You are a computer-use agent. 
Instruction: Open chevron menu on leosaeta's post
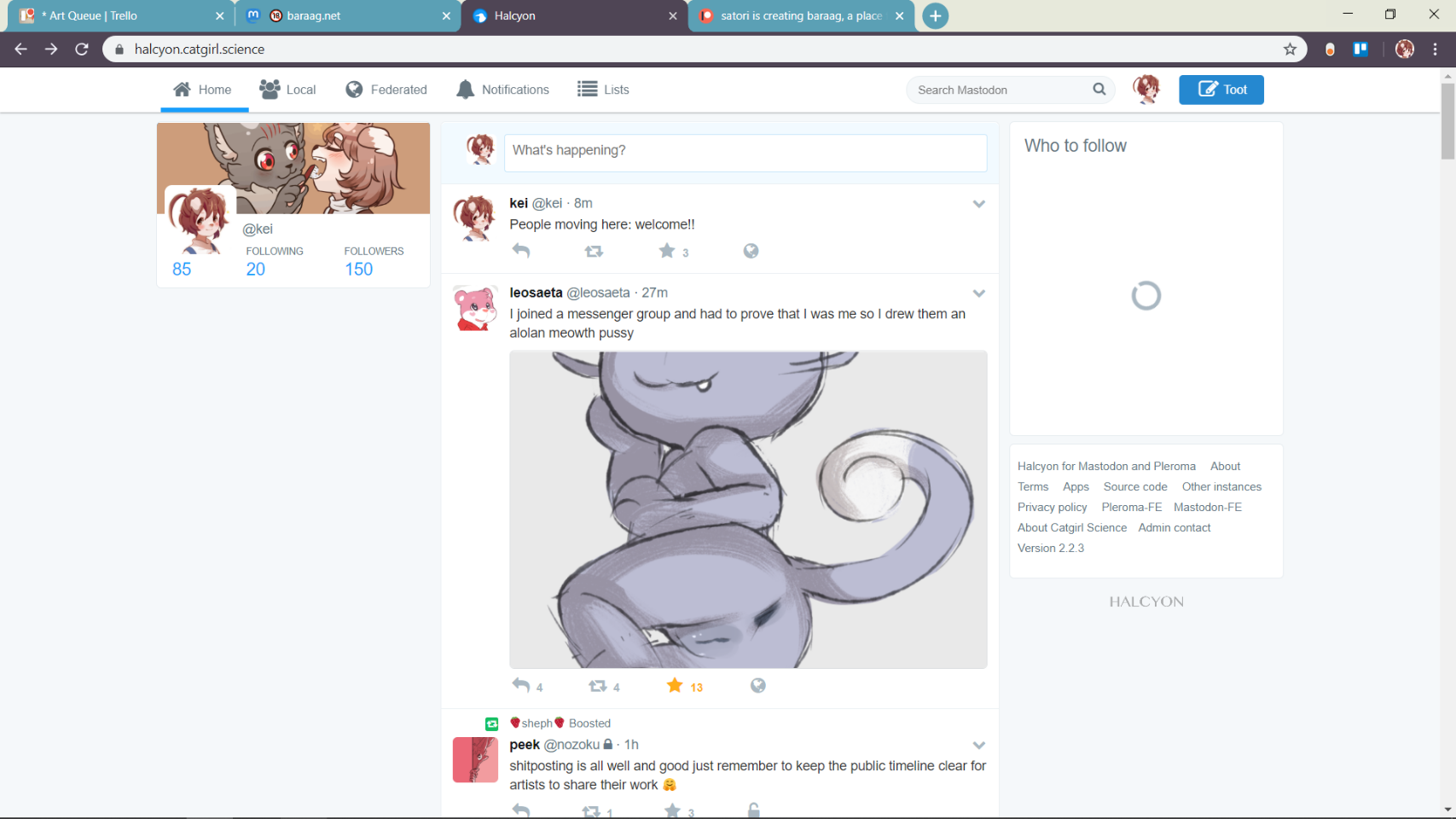(x=979, y=293)
